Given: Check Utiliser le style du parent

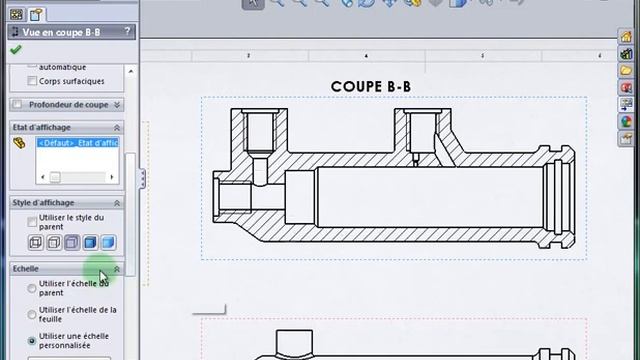Looking at the screenshot, I should pyautogui.click(x=32, y=222).
